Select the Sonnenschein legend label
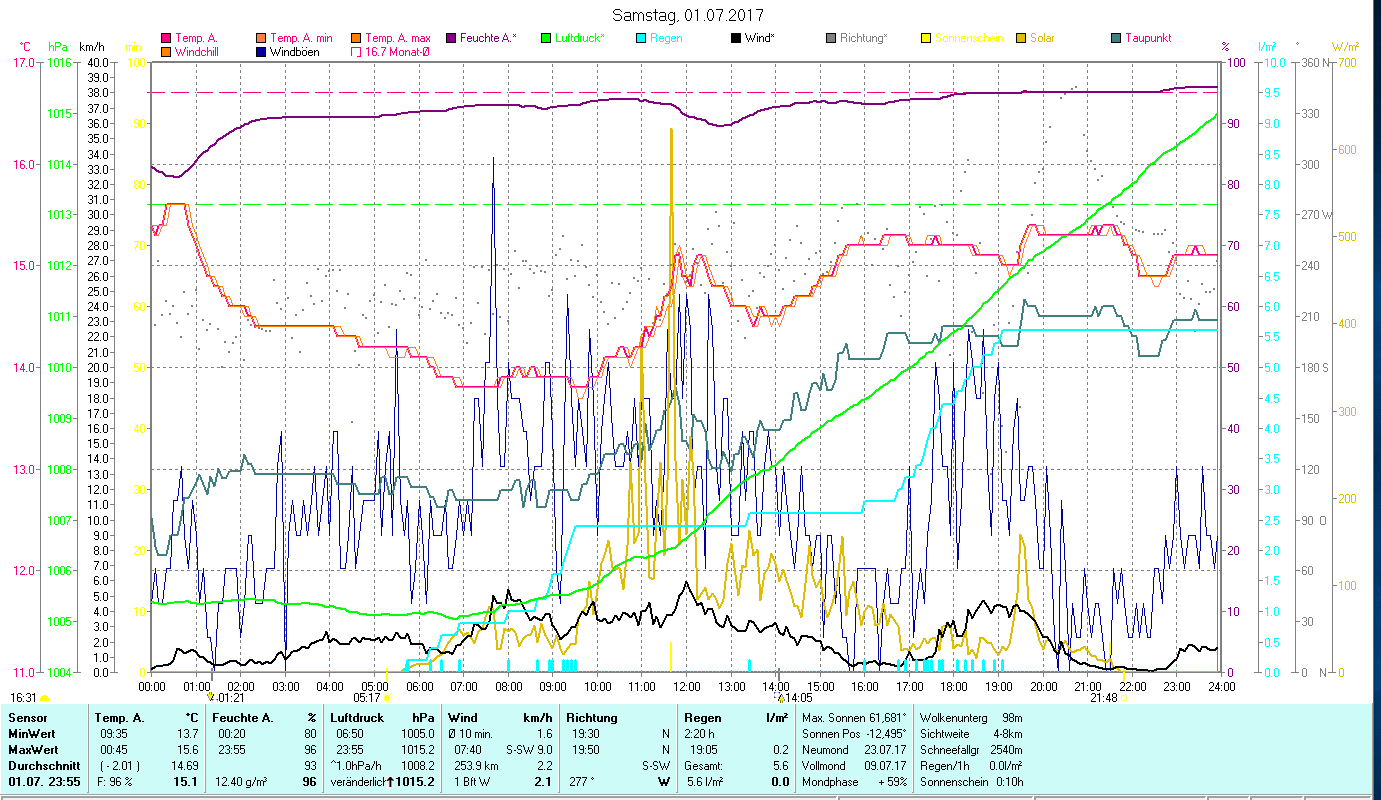Image resolution: width=1381 pixels, height=800 pixels. 968,38
